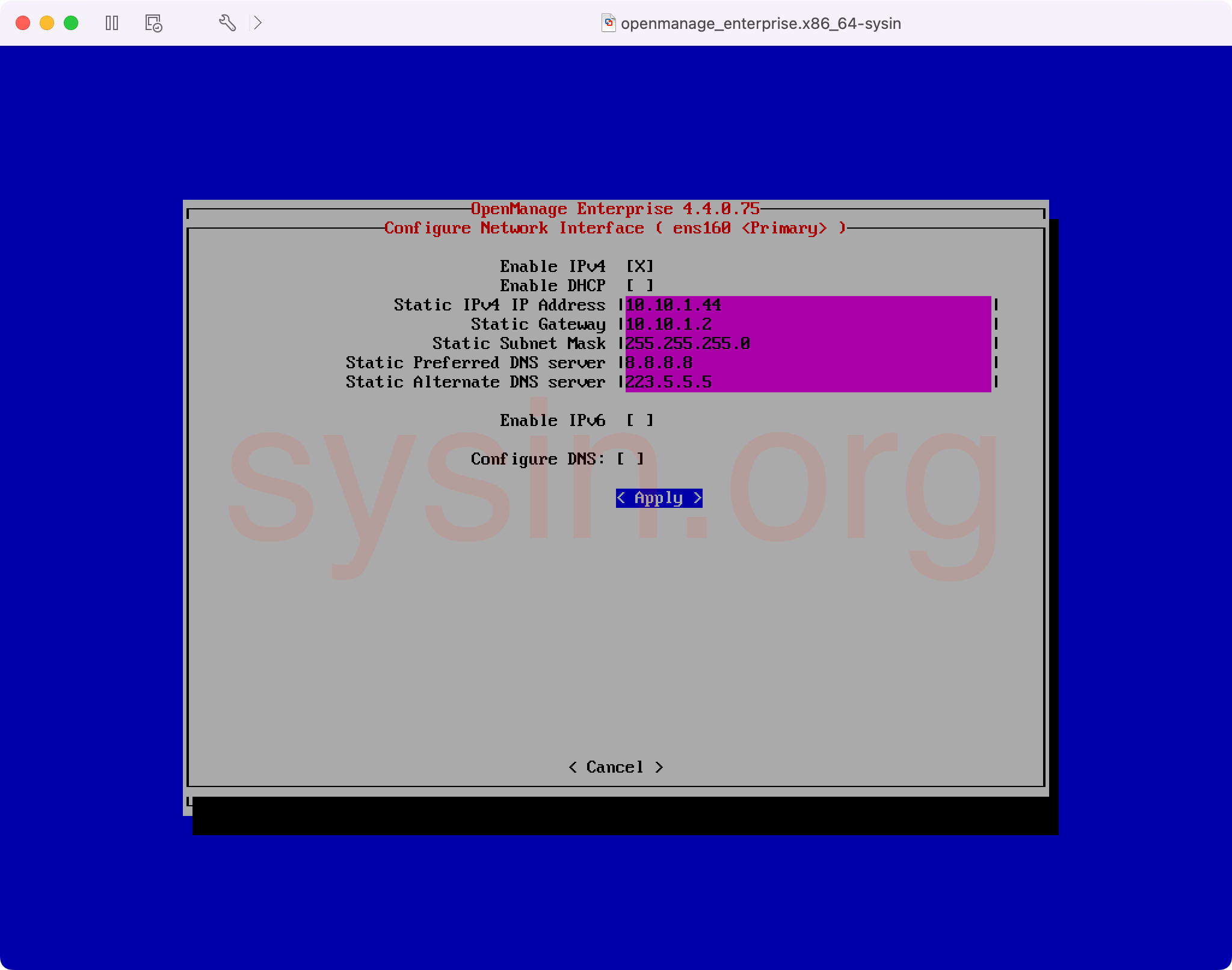This screenshot has width=1232, height=970.
Task: Click the Static Alternate DNS server field
Action: pyautogui.click(x=807, y=382)
